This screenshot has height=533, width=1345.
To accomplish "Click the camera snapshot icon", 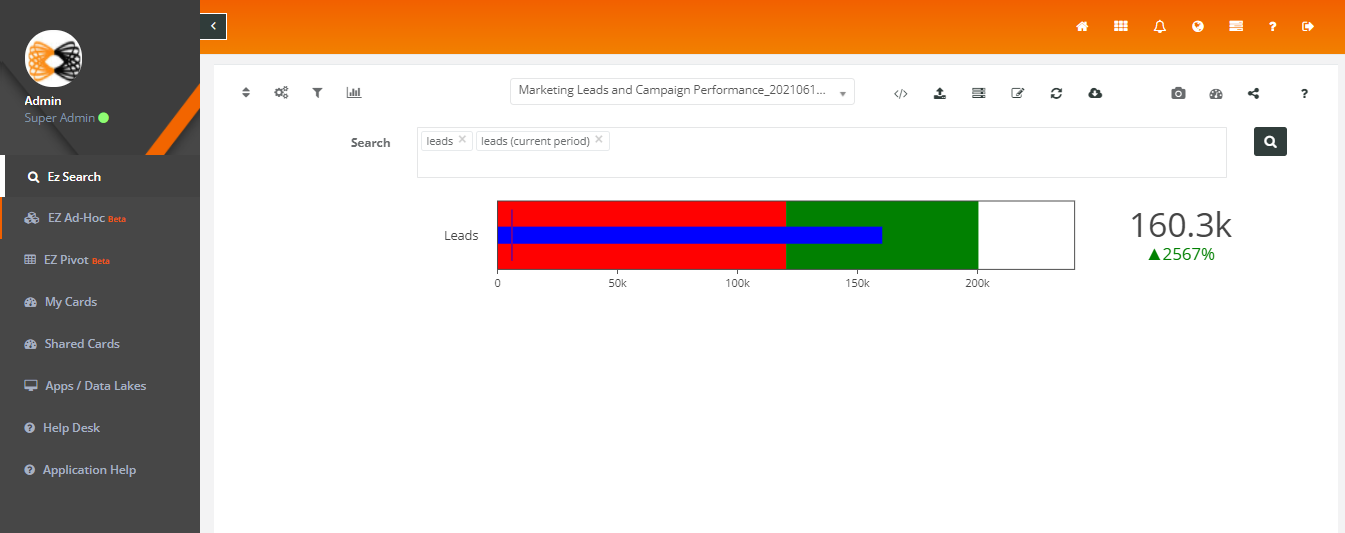I will pyautogui.click(x=1178, y=93).
